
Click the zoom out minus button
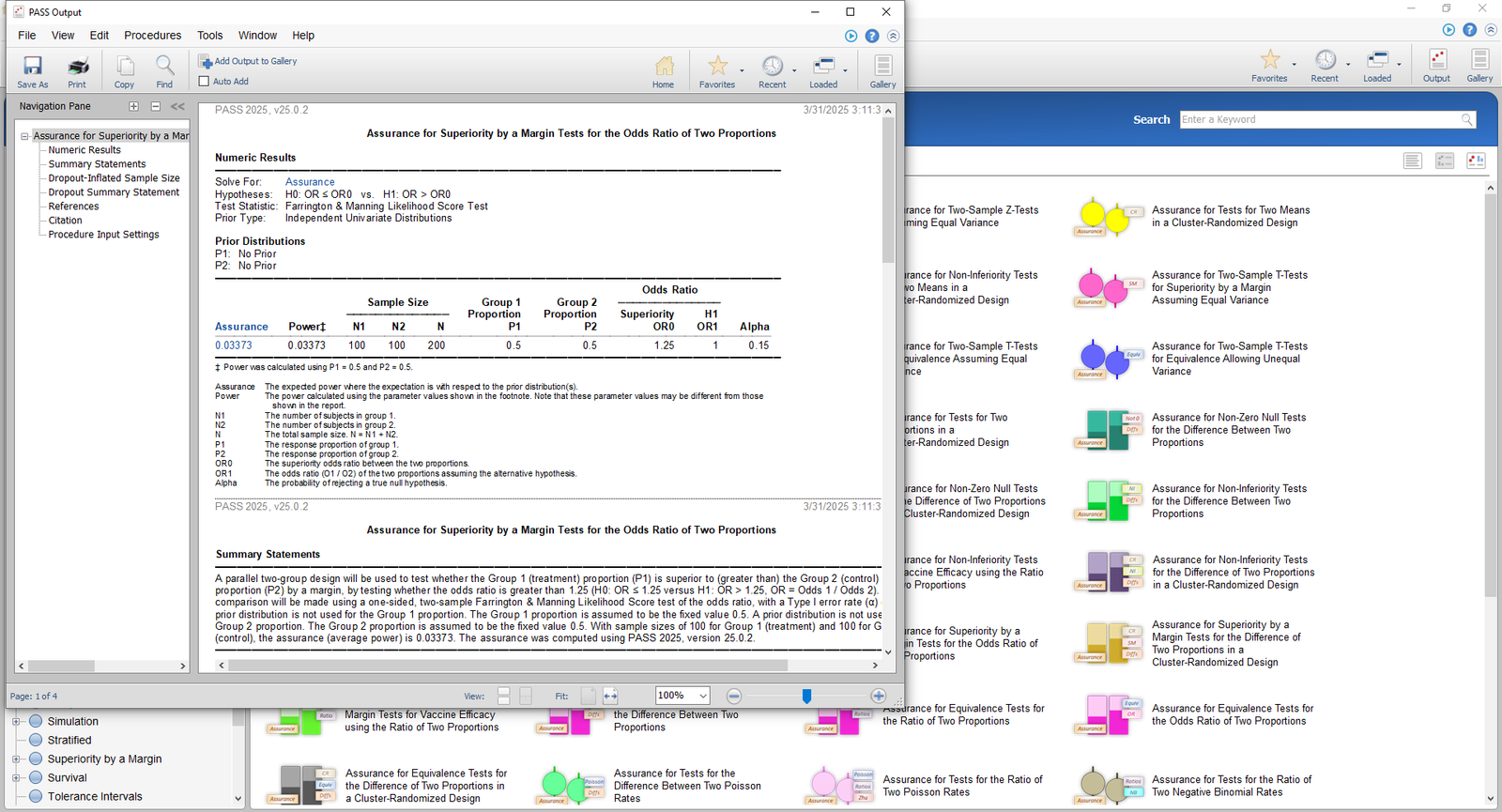tap(734, 696)
